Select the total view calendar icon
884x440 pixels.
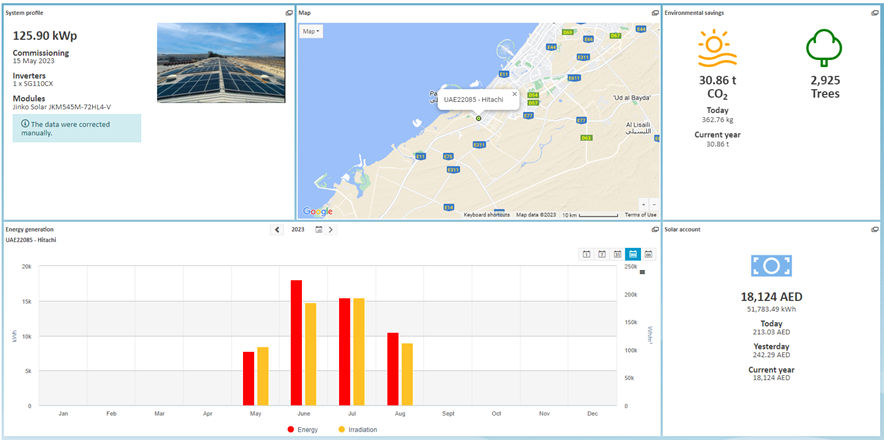pyautogui.click(x=648, y=254)
